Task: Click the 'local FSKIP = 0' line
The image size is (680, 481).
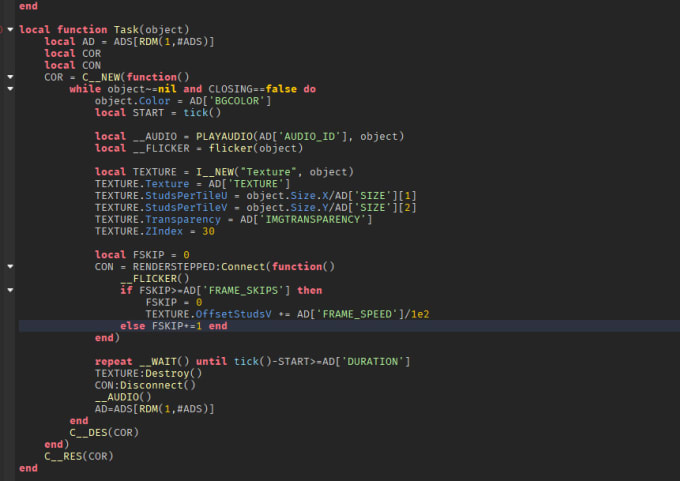Action: pos(142,255)
